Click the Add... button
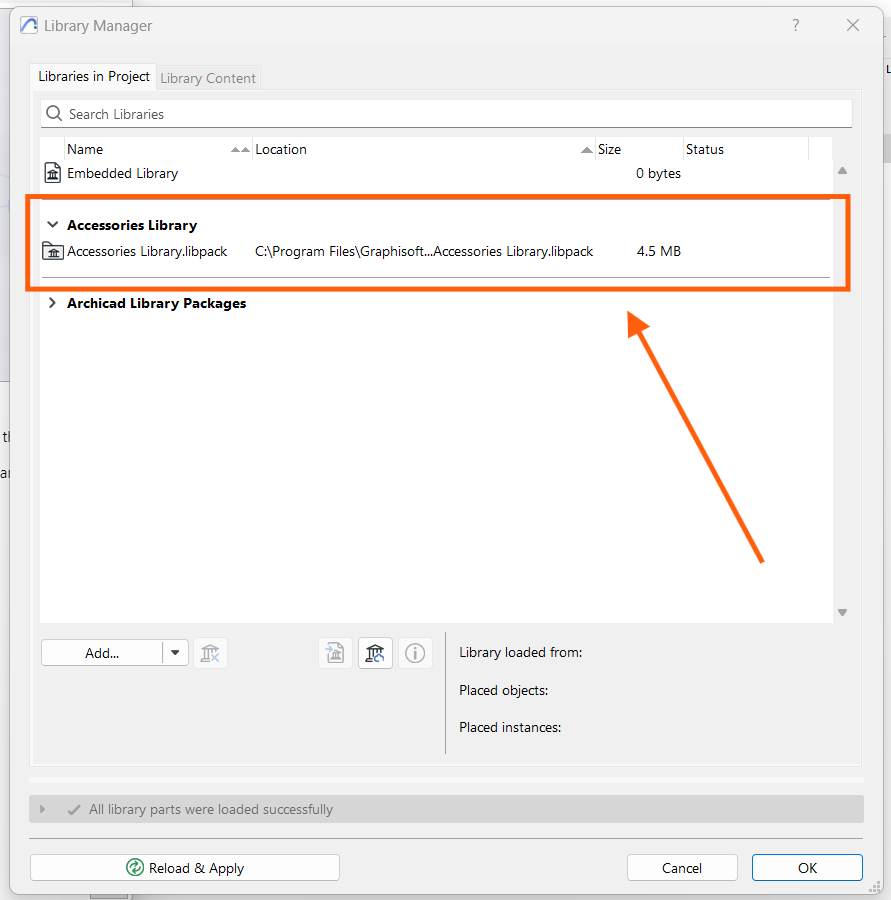Image resolution: width=891 pixels, height=900 pixels. click(102, 653)
